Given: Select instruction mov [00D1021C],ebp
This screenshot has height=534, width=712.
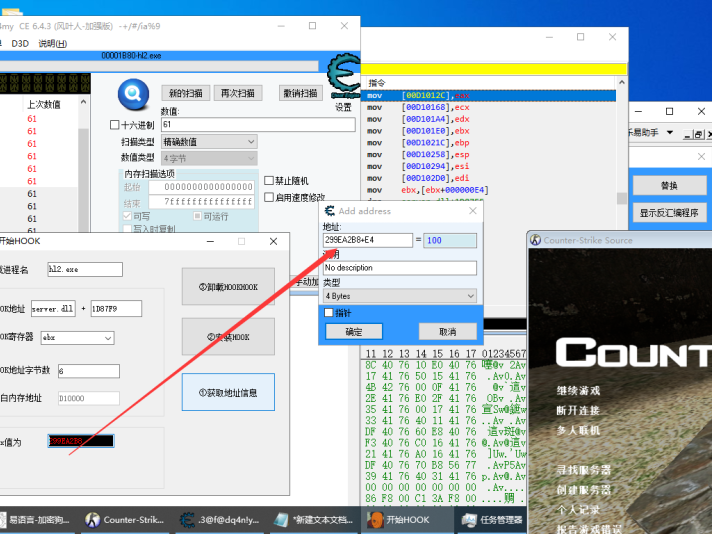Looking at the screenshot, I should click(x=490, y=143).
